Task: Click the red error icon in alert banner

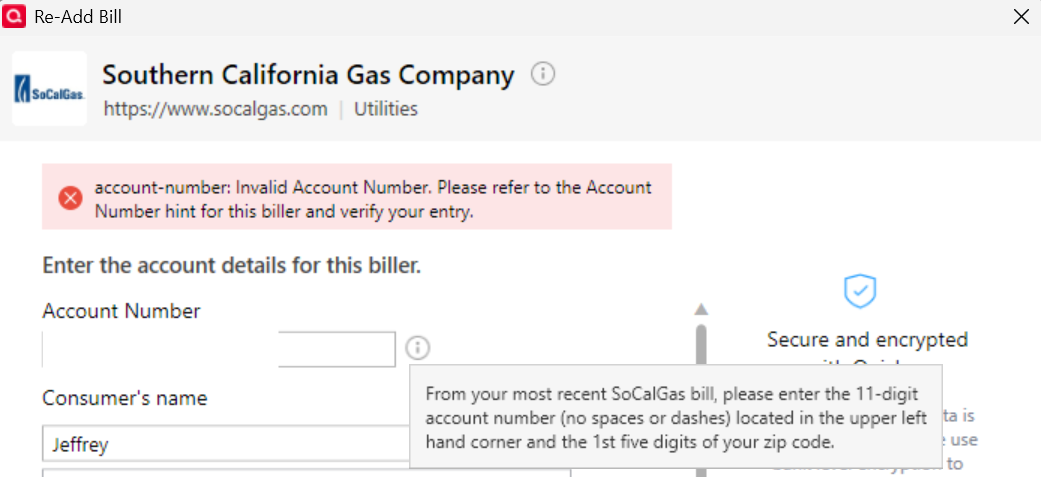Action: point(70,198)
